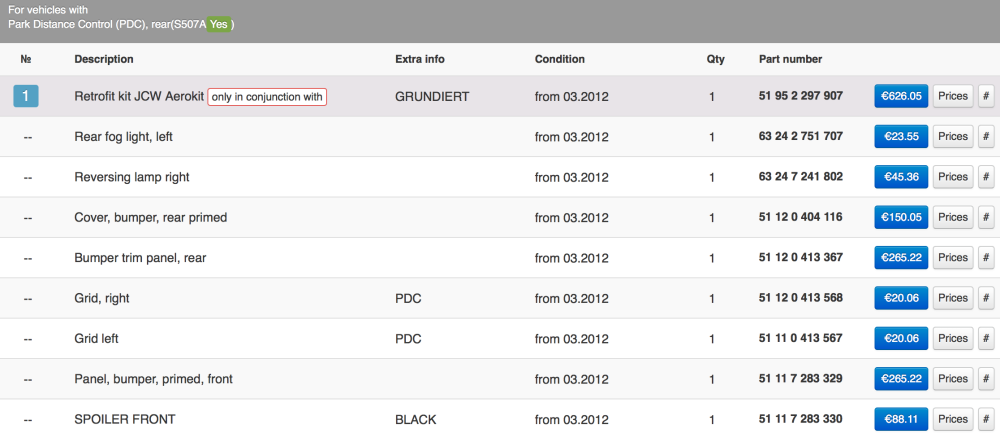Click the €265.22 button for Panel, bumper, primed, front
This screenshot has width=1000, height=438.
click(901, 379)
